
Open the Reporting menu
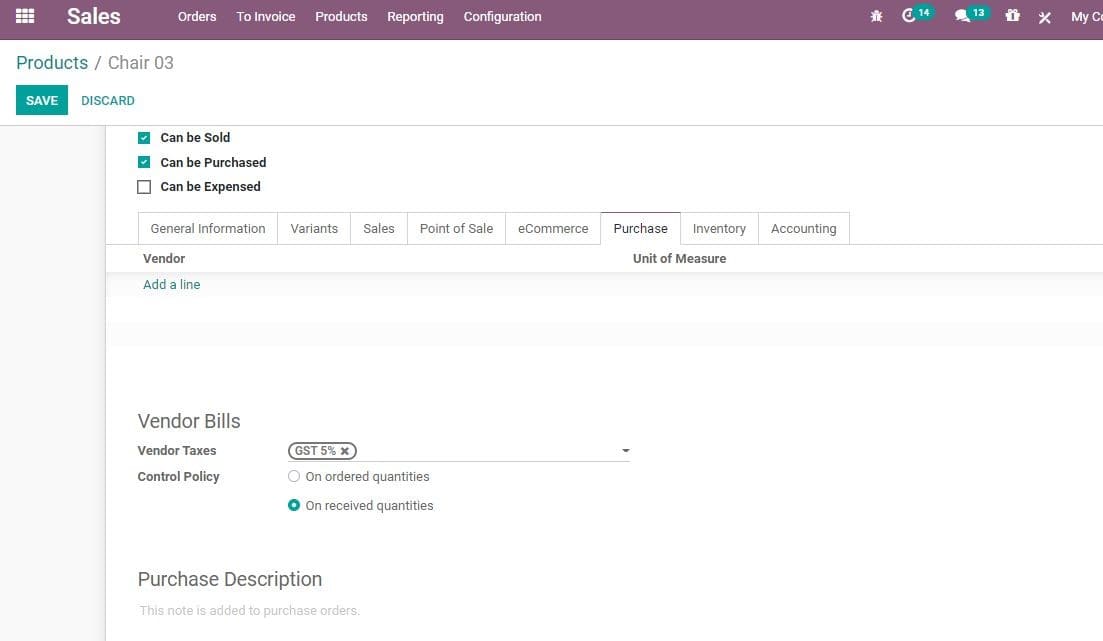(x=415, y=16)
